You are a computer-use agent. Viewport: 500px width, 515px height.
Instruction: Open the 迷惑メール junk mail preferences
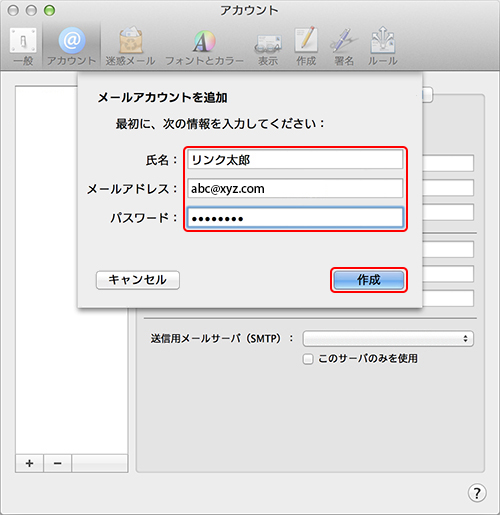point(130,46)
